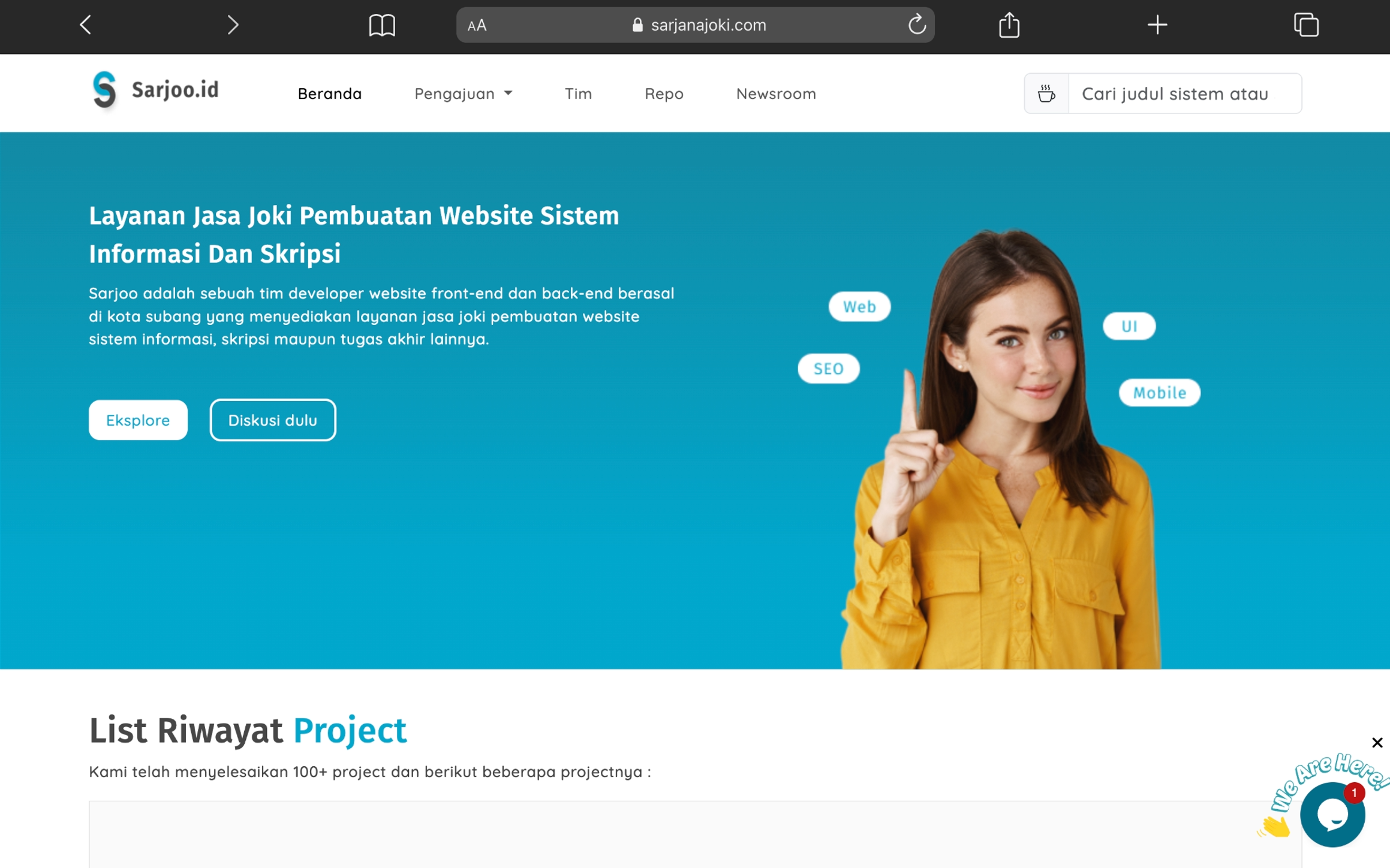Open the Tim menu item
The image size is (1390, 868).
(578, 94)
